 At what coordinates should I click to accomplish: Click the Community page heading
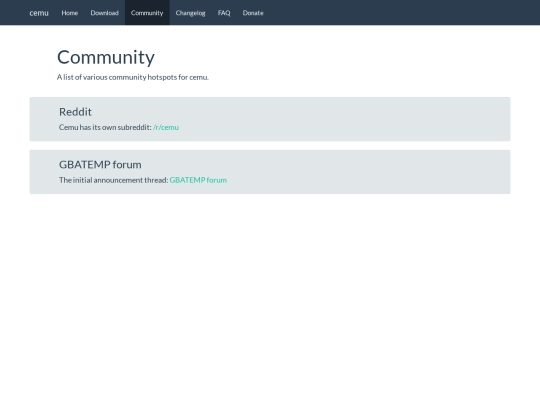106,58
